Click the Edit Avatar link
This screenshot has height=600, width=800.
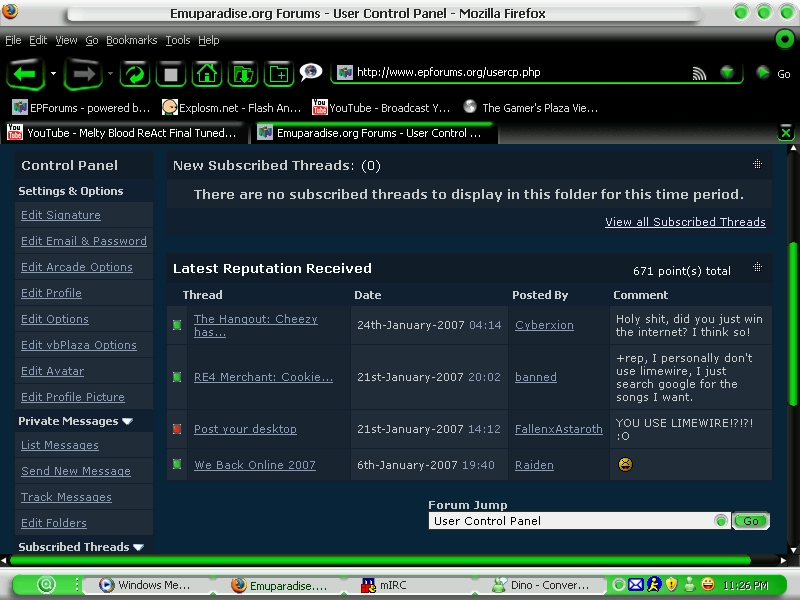53,371
